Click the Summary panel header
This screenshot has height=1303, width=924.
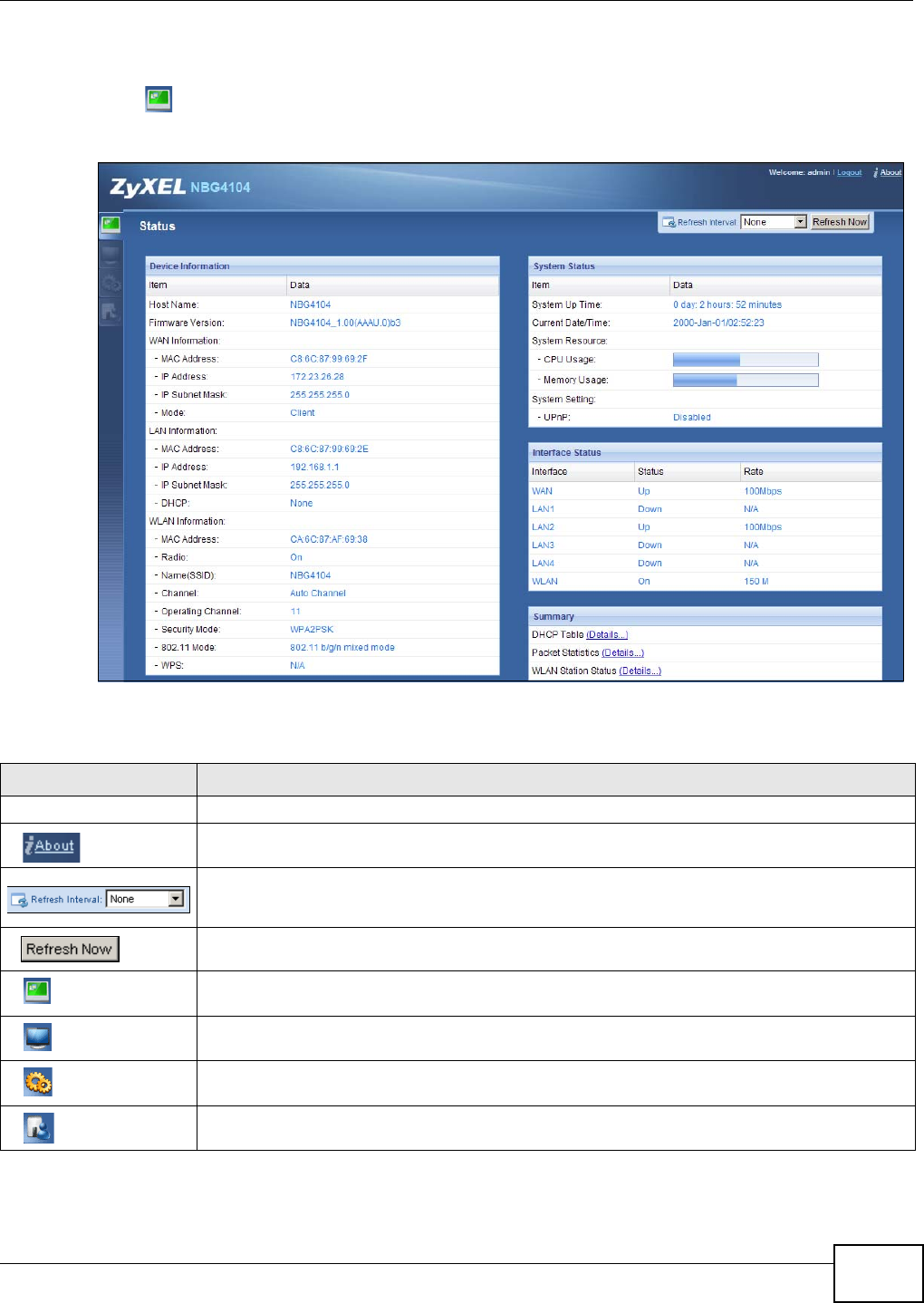click(x=705, y=616)
